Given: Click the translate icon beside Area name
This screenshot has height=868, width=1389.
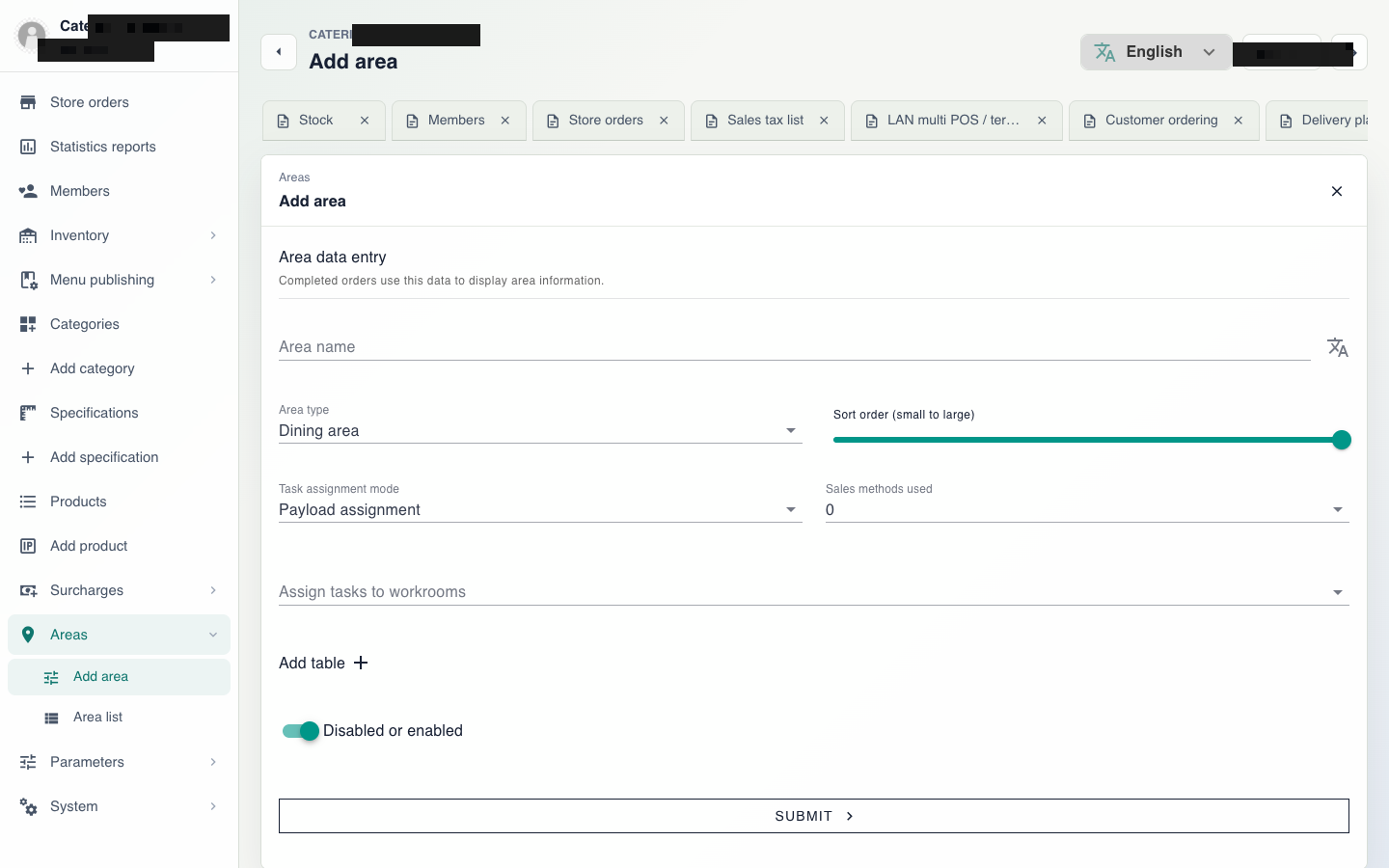Looking at the screenshot, I should (x=1337, y=347).
